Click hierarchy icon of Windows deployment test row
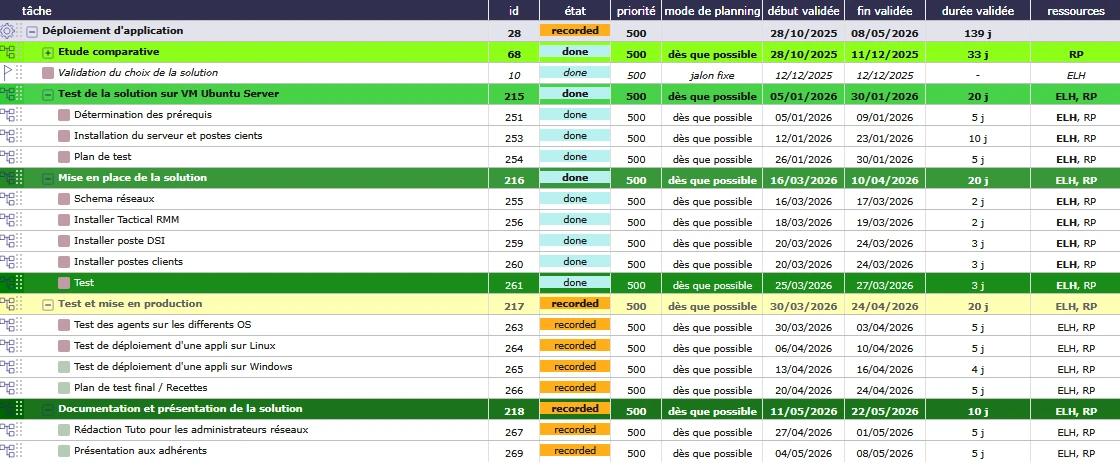This screenshot has width=1120, height=472. [x=8, y=367]
